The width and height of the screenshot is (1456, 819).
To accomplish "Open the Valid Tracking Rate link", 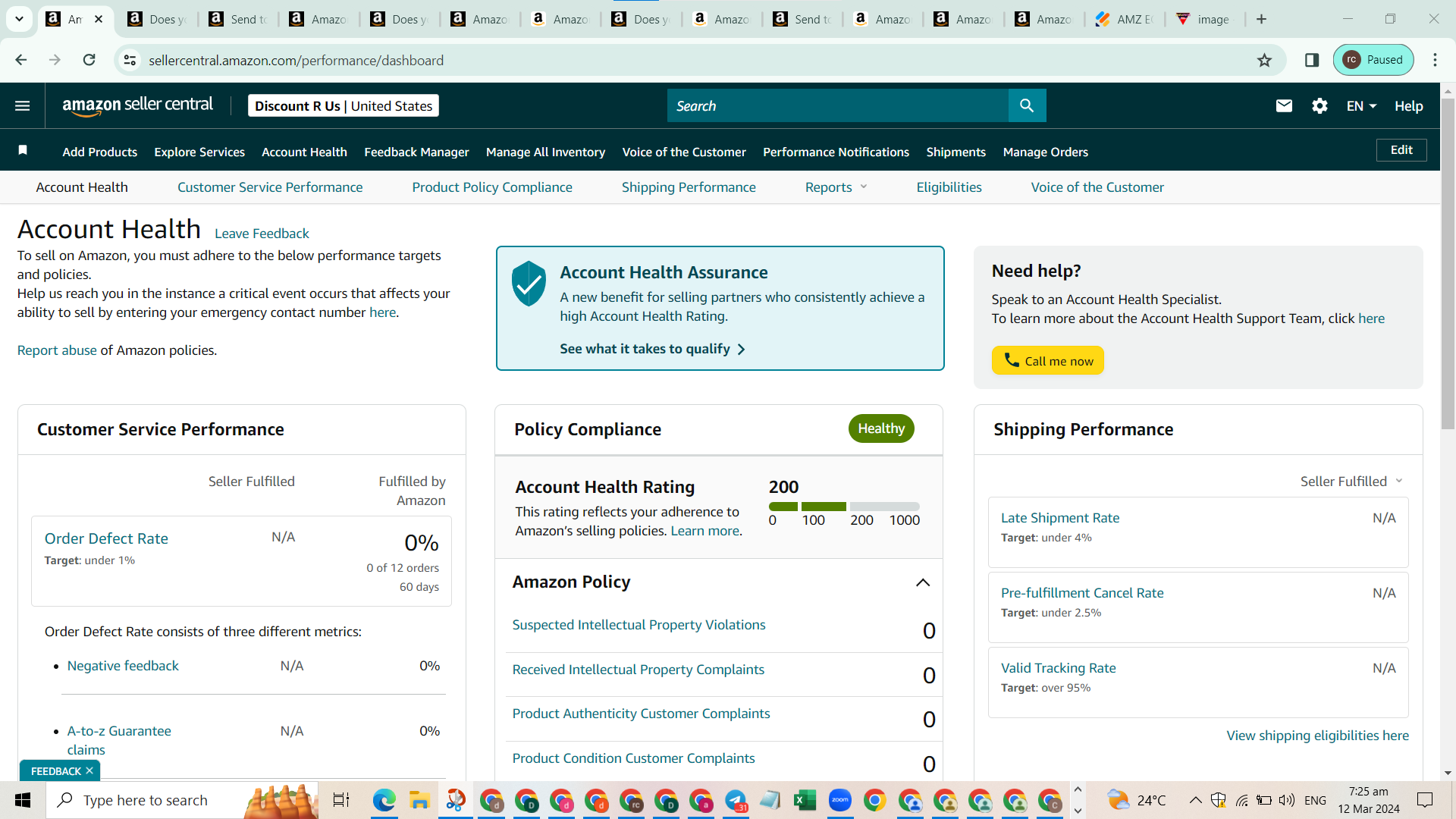I will click(x=1058, y=668).
